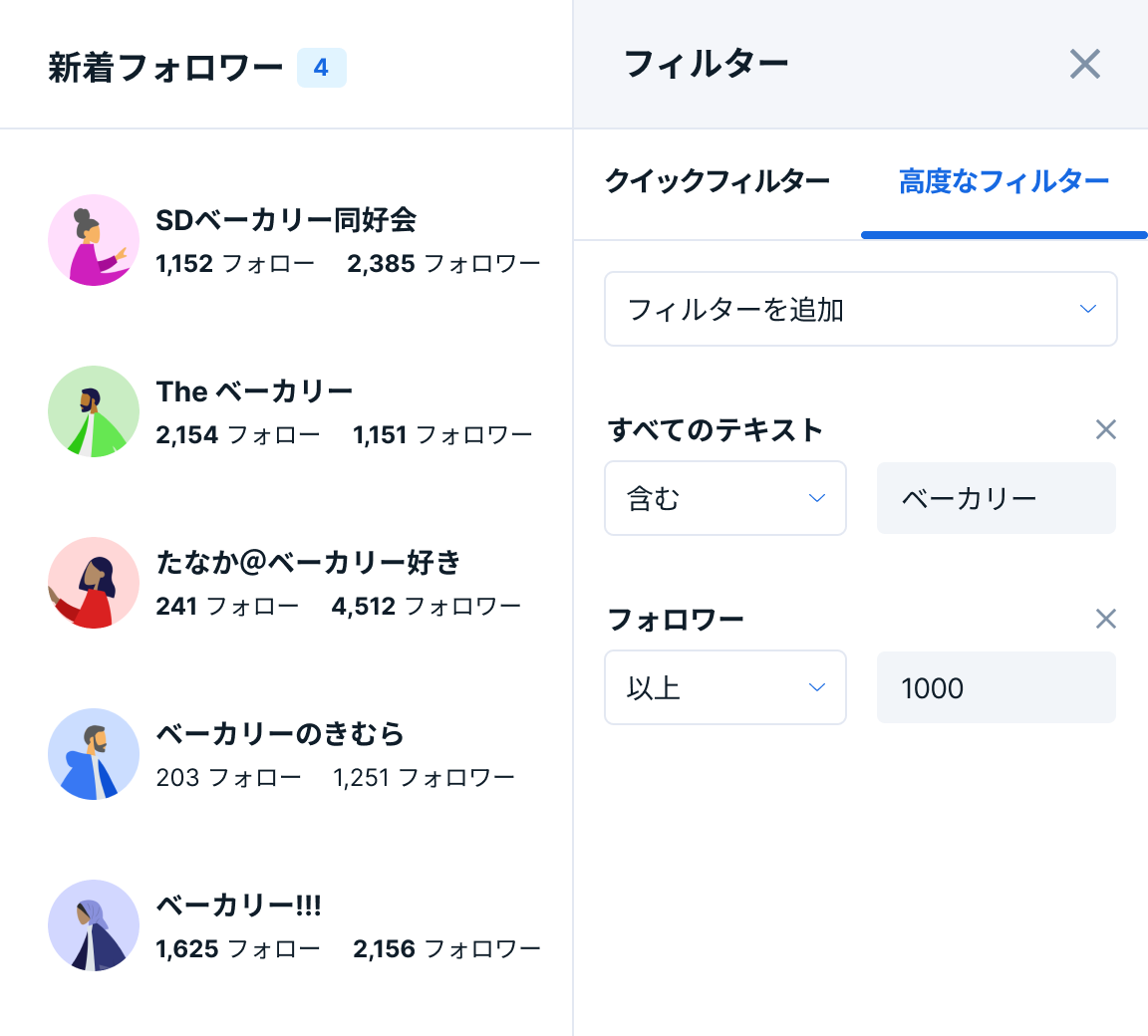The height and width of the screenshot is (1036, 1148).
Task: Click the ベーカリー text filter field
Action: [996, 498]
